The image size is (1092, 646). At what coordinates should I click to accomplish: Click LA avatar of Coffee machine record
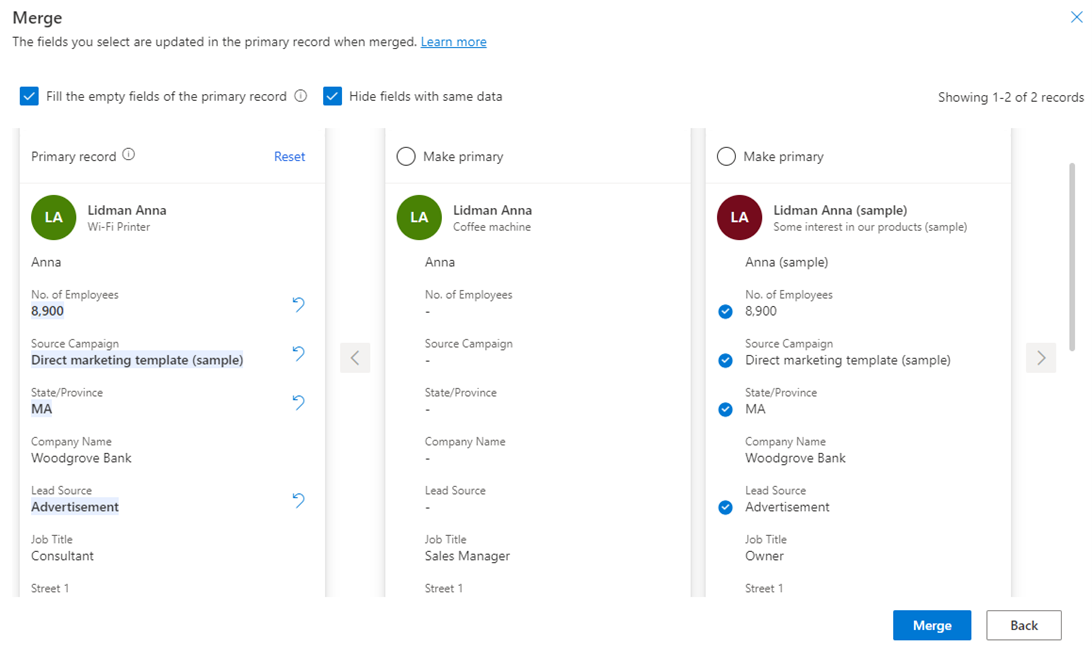[419, 217]
